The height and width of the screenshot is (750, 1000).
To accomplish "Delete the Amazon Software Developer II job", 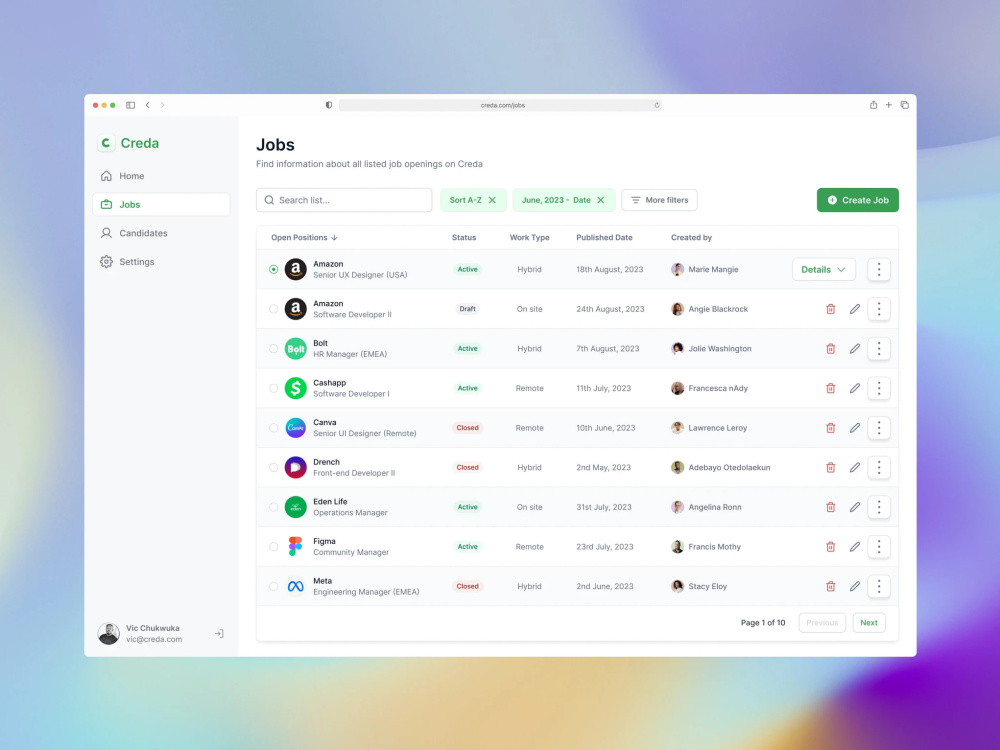I will coord(830,309).
